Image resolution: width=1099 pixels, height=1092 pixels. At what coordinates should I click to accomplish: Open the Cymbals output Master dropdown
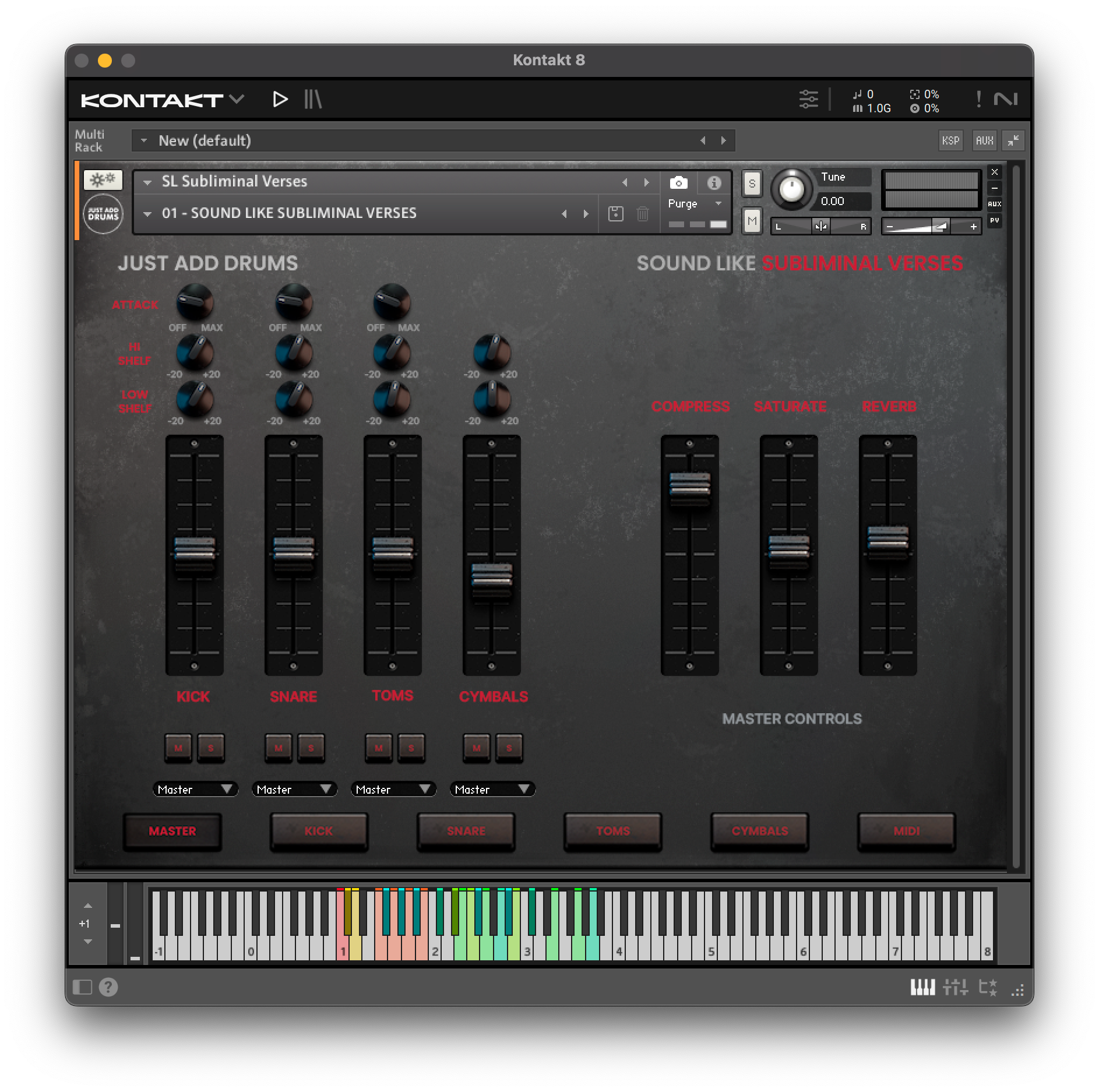(x=492, y=789)
